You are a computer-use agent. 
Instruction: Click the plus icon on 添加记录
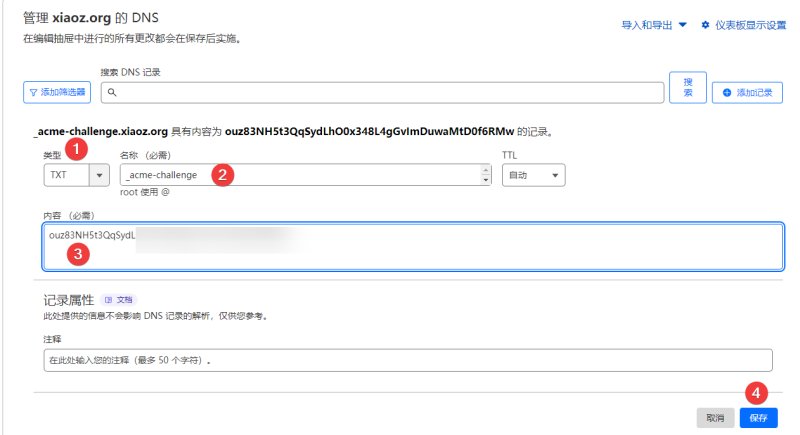point(727,93)
